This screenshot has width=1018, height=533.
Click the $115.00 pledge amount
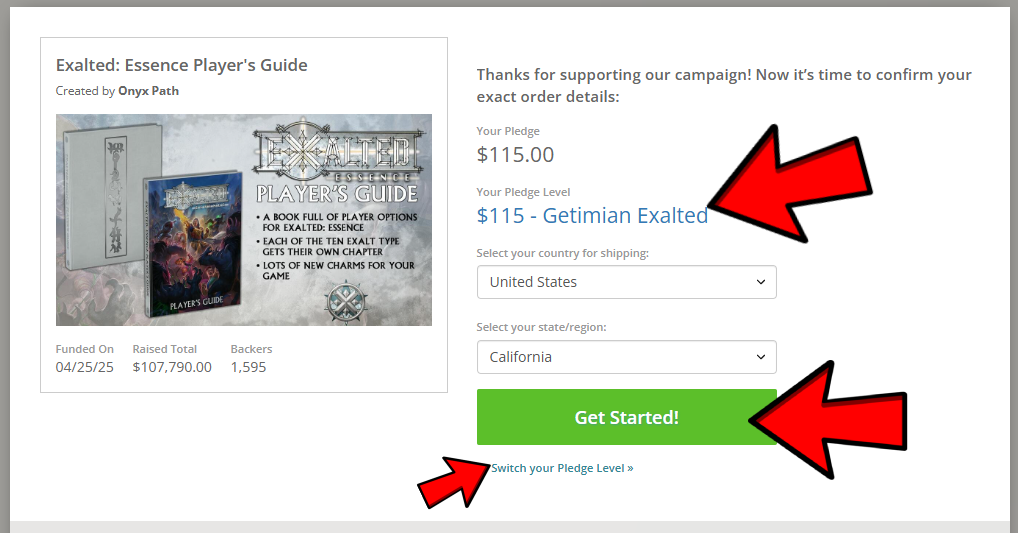[515, 155]
